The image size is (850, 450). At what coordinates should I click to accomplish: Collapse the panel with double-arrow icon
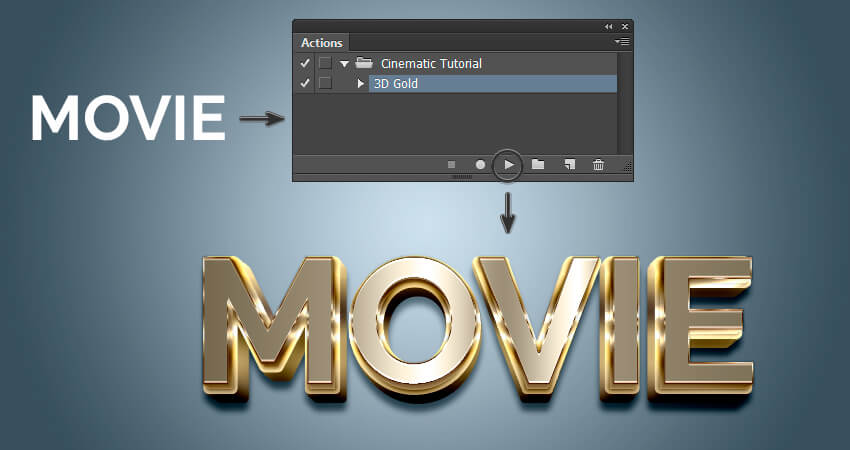click(609, 27)
